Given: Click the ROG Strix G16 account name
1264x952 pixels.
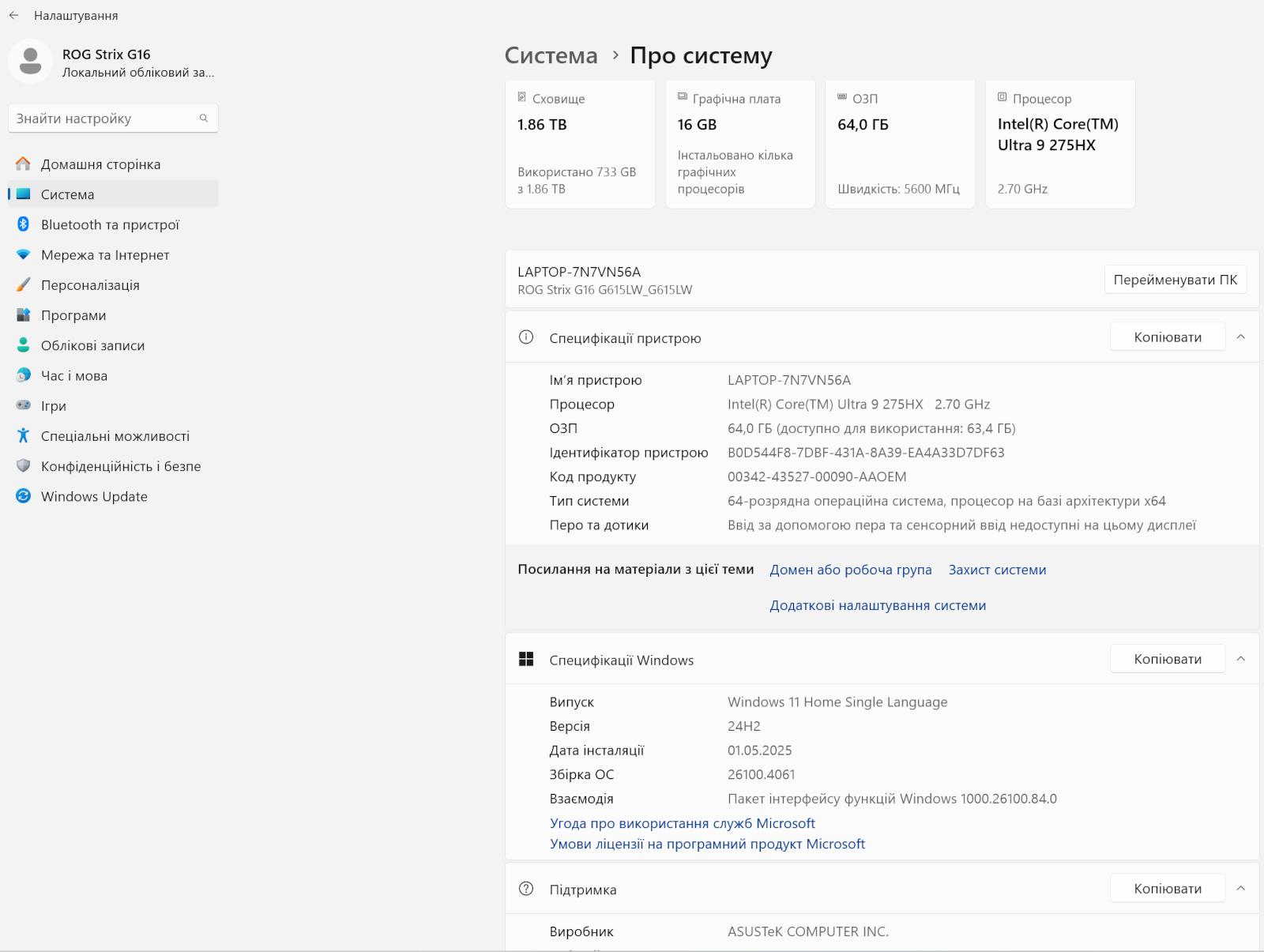Looking at the screenshot, I should [106, 55].
